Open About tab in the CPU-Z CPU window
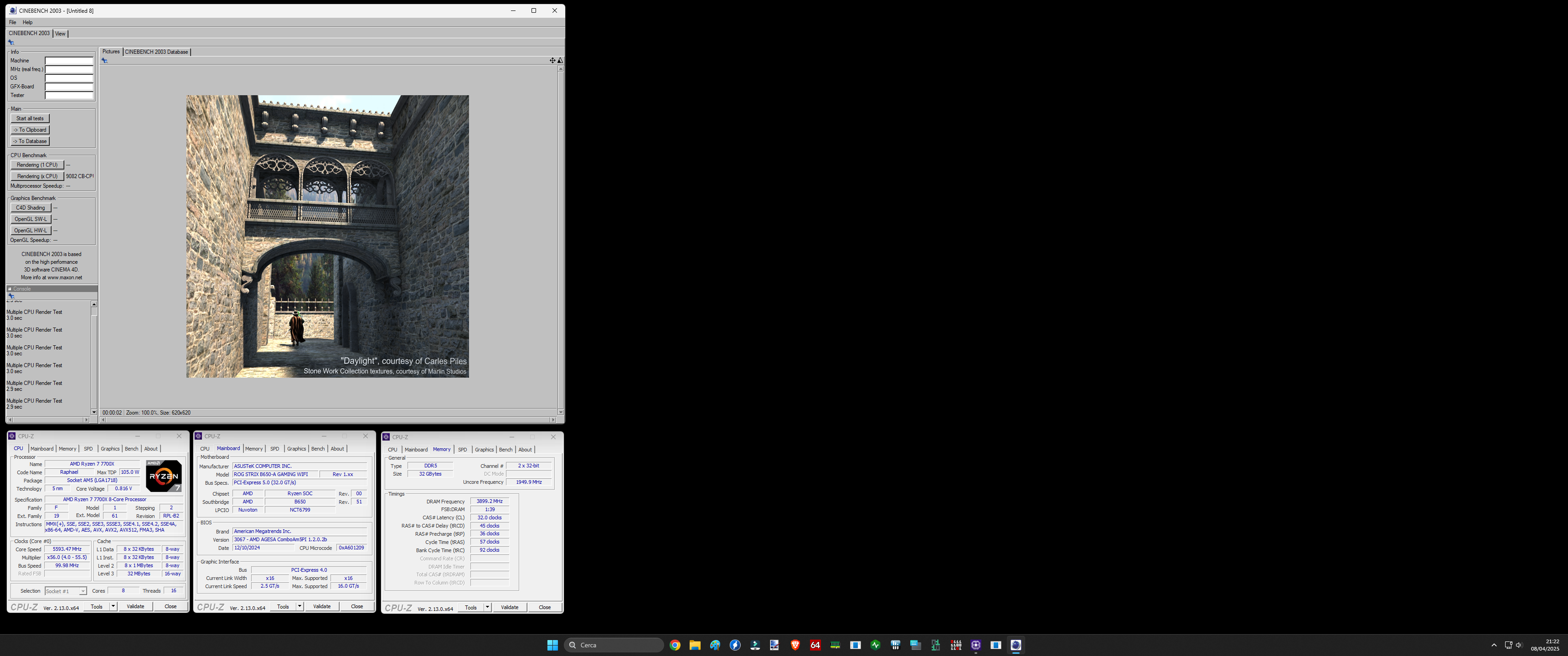Viewport: 1568px width, 656px height. (150, 449)
